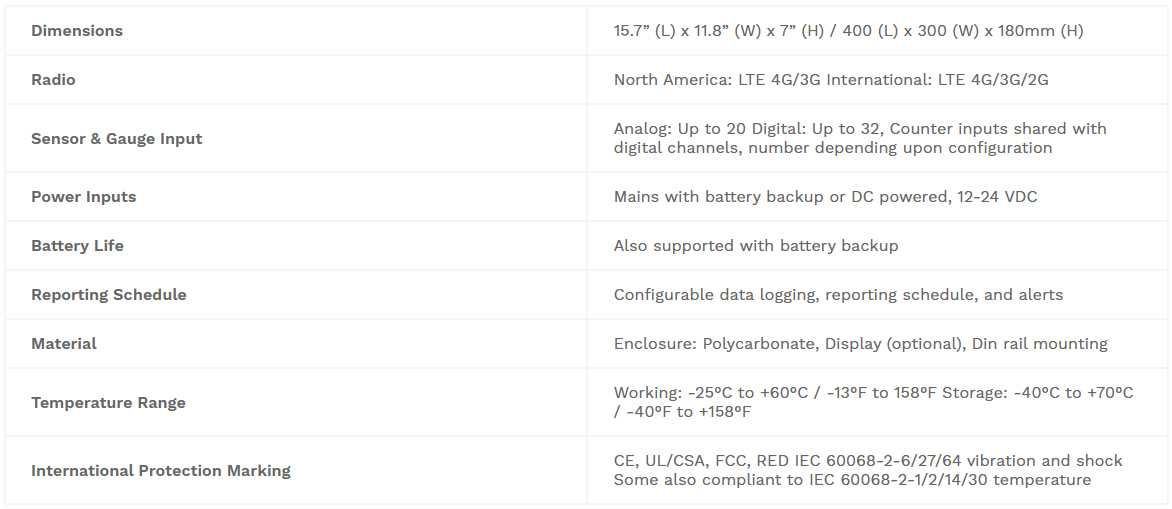The width and height of the screenshot is (1172, 509).
Task: Click 'Also supported with battery backup' text
Action: (x=756, y=246)
